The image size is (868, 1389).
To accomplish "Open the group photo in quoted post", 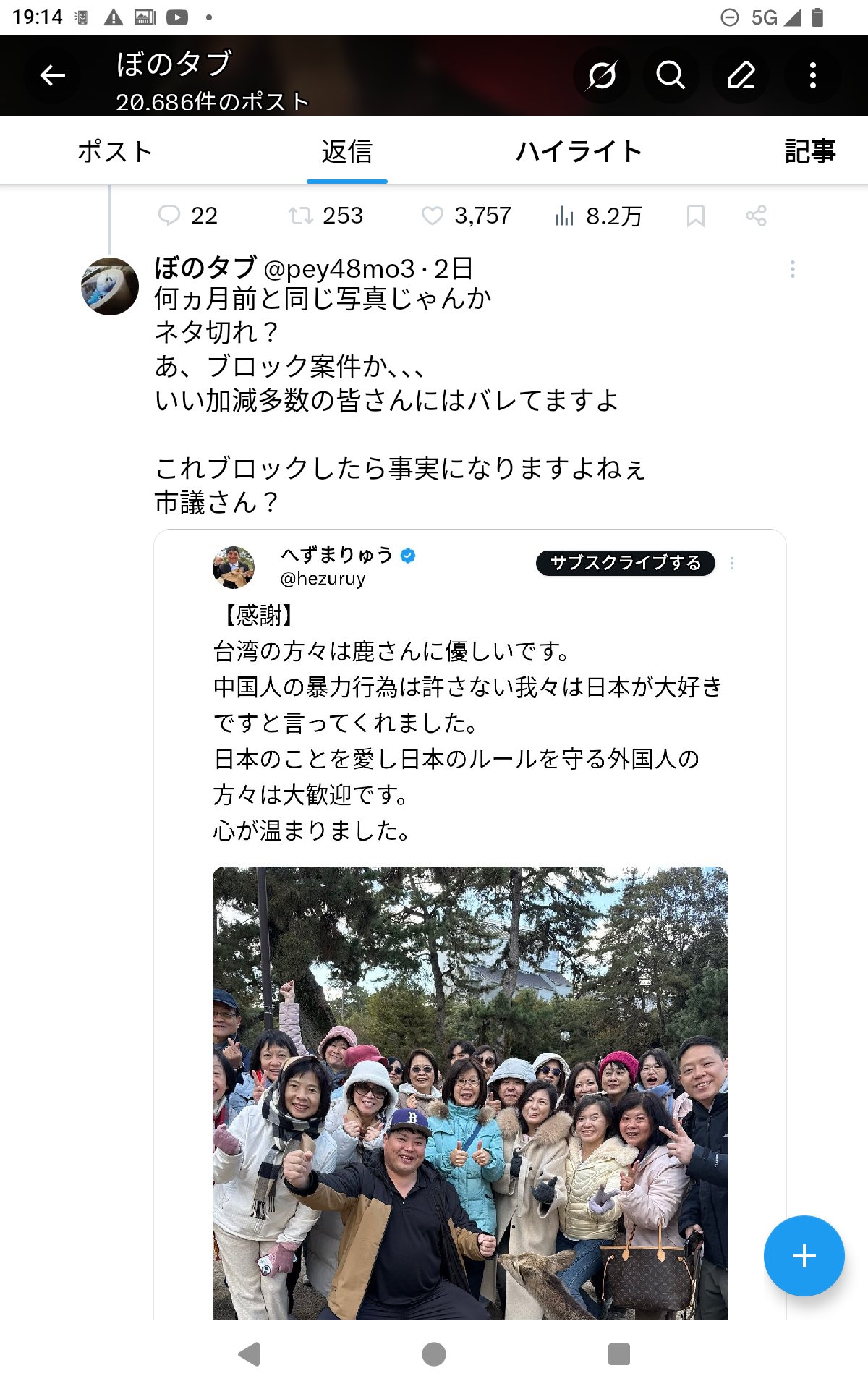I will point(470,1092).
